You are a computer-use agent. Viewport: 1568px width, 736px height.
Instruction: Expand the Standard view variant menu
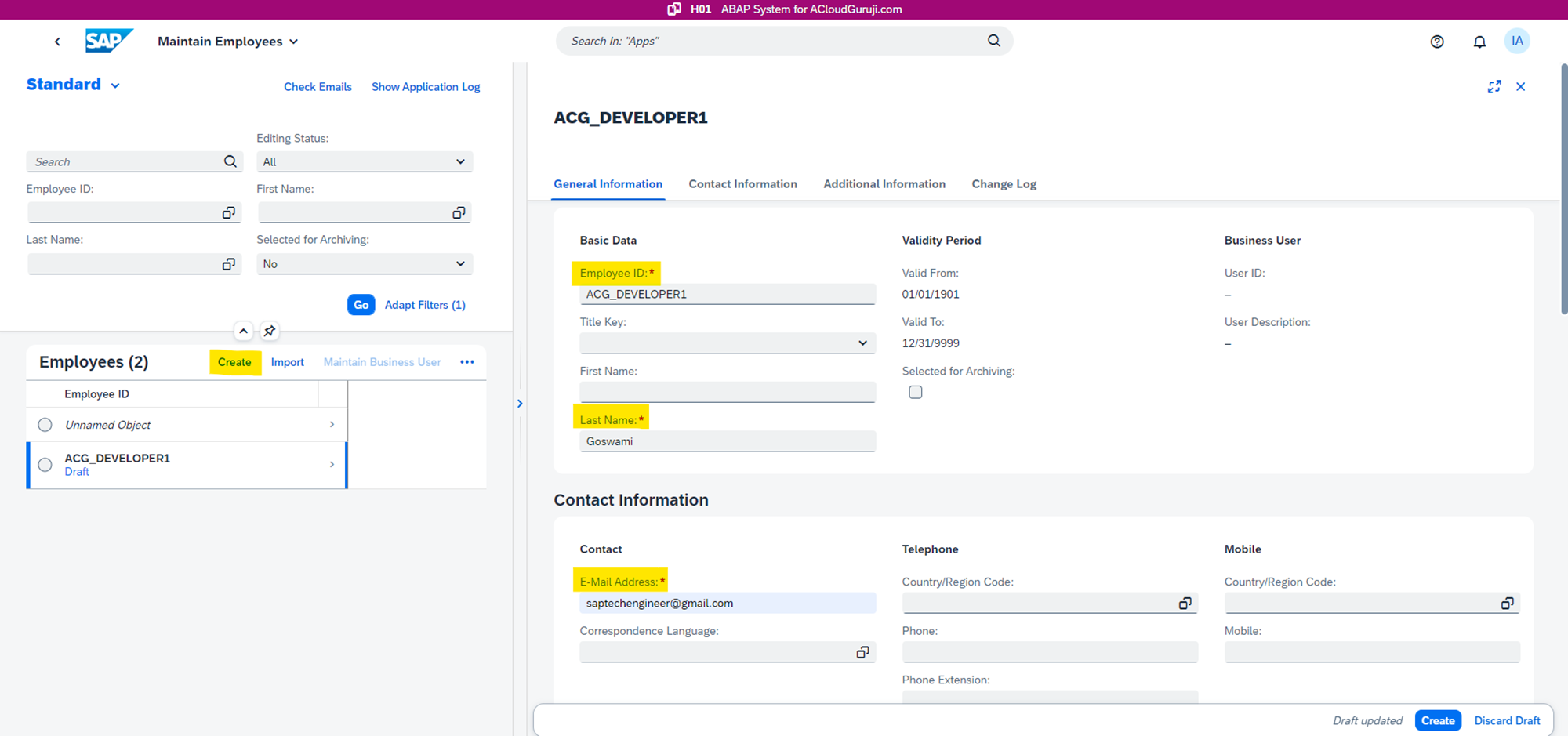coord(115,85)
